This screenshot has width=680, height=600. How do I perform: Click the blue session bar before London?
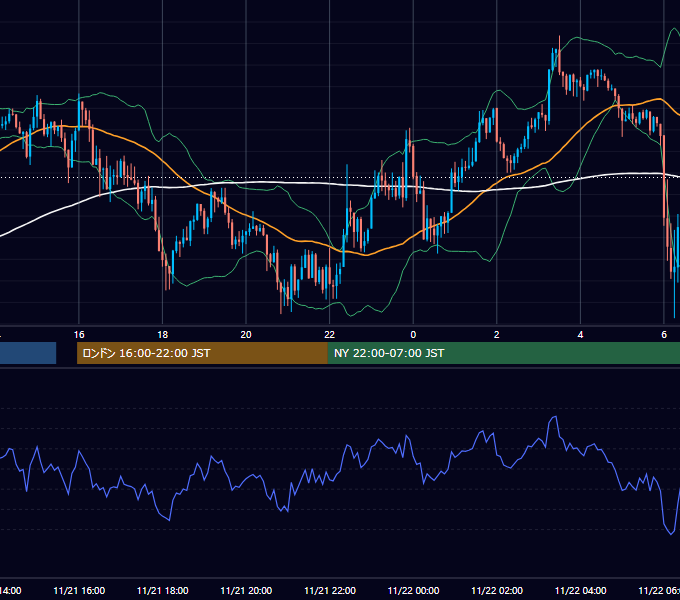click(x=28, y=353)
